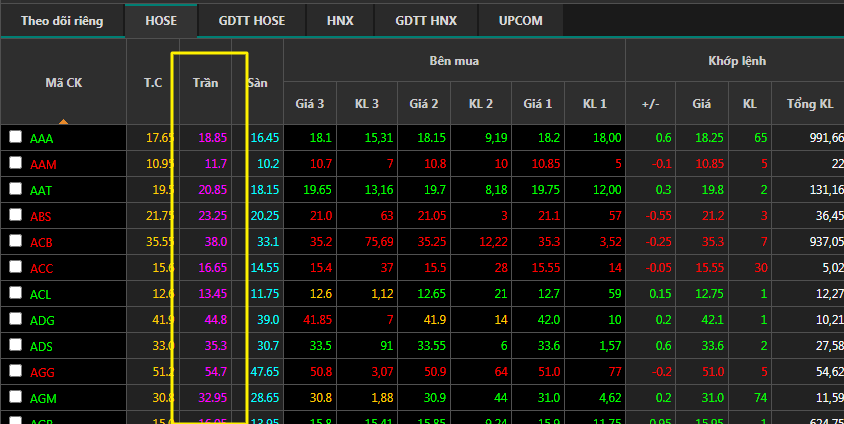Click the ADG ceiling price 44.8
The height and width of the screenshot is (424, 844).
(x=216, y=320)
